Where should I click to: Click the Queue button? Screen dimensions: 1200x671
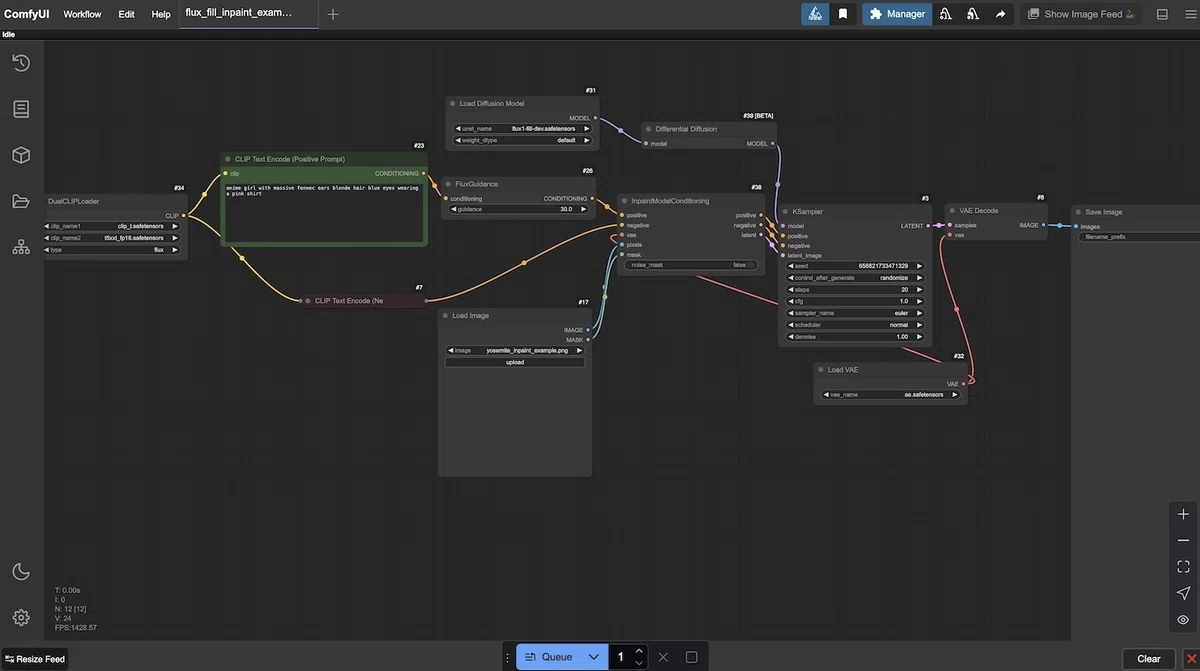(549, 657)
